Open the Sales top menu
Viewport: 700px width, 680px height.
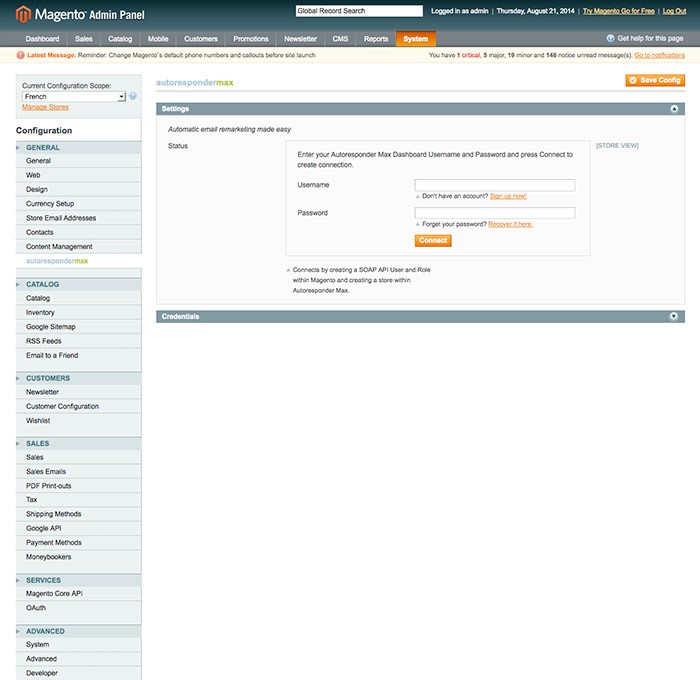click(83, 39)
